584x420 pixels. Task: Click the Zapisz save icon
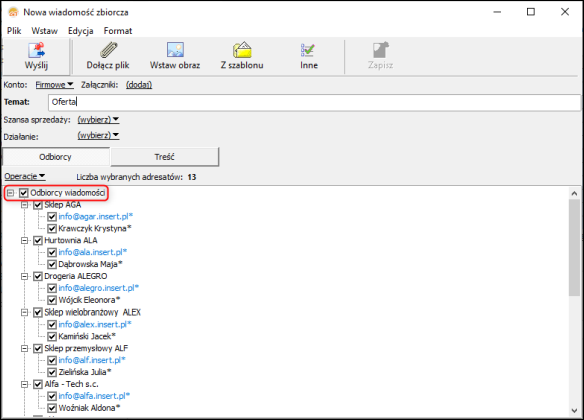click(x=381, y=50)
